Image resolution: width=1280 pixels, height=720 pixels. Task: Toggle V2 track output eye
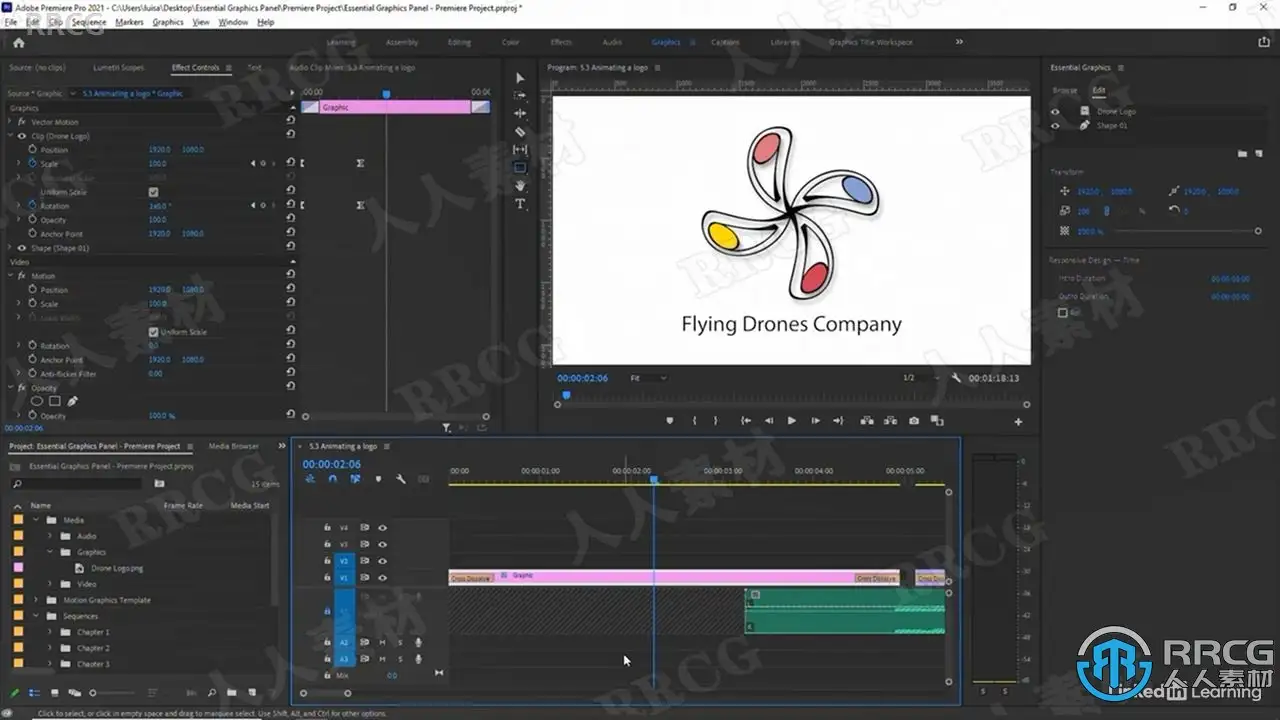(382, 562)
